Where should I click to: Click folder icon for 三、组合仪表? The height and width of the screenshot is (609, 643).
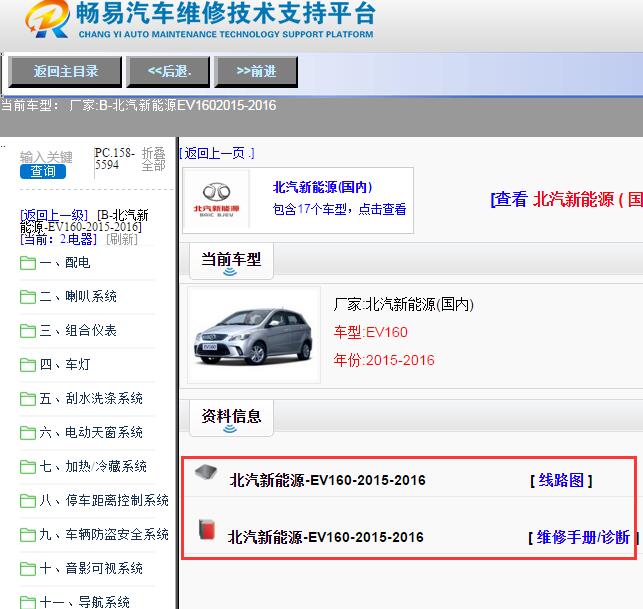28,331
